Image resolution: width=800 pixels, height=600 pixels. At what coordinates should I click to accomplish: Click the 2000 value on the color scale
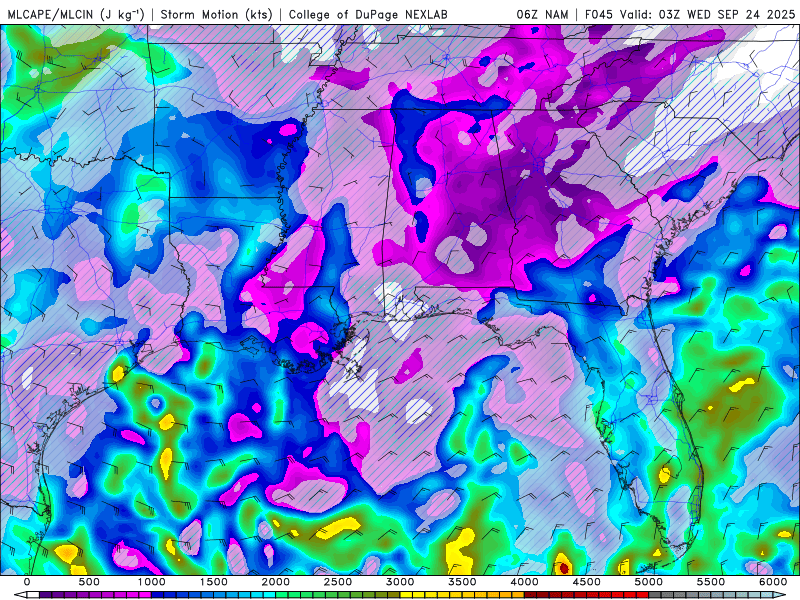click(x=276, y=582)
